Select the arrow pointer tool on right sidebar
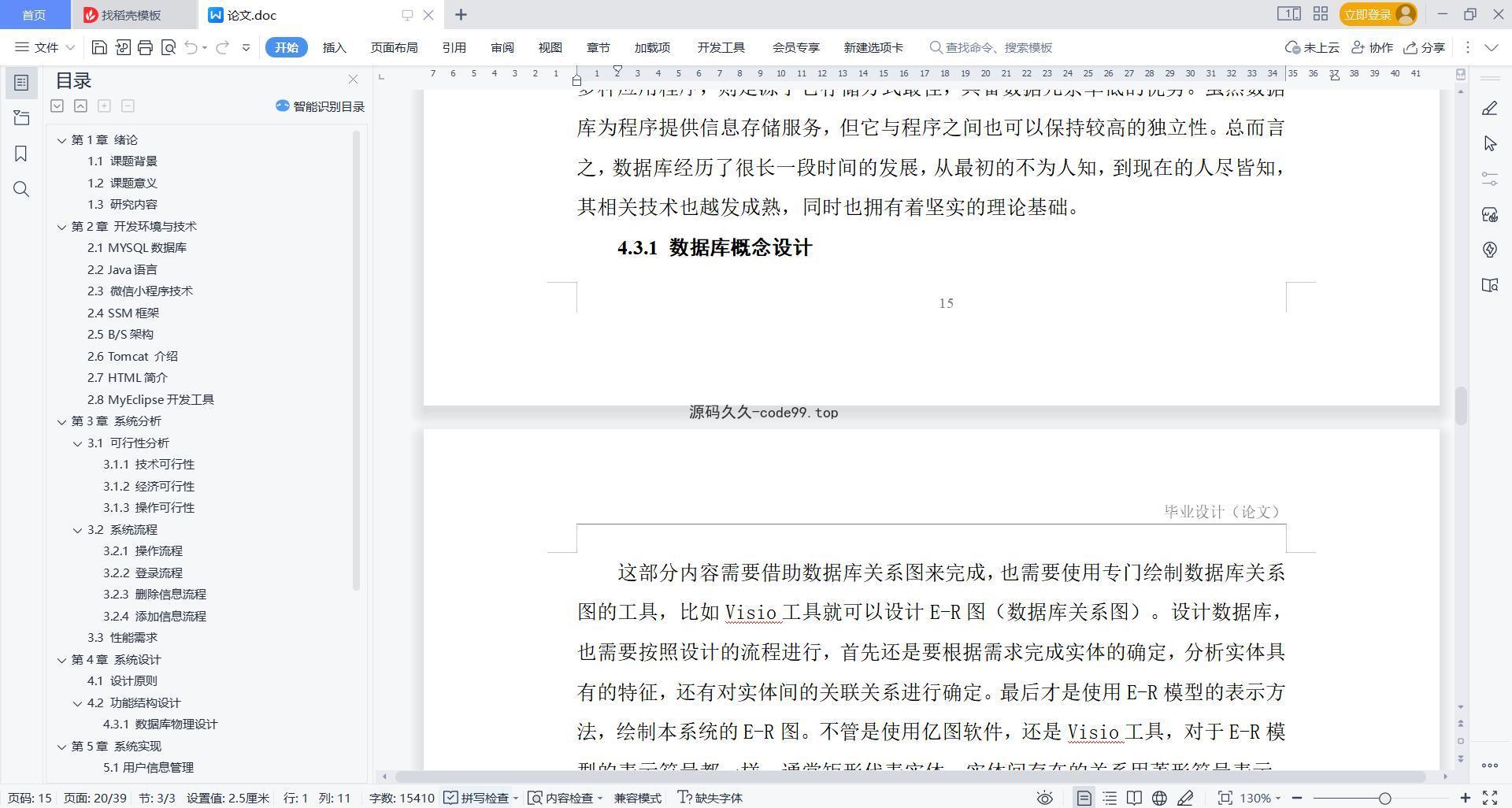This screenshot has width=1512, height=808. tap(1489, 143)
